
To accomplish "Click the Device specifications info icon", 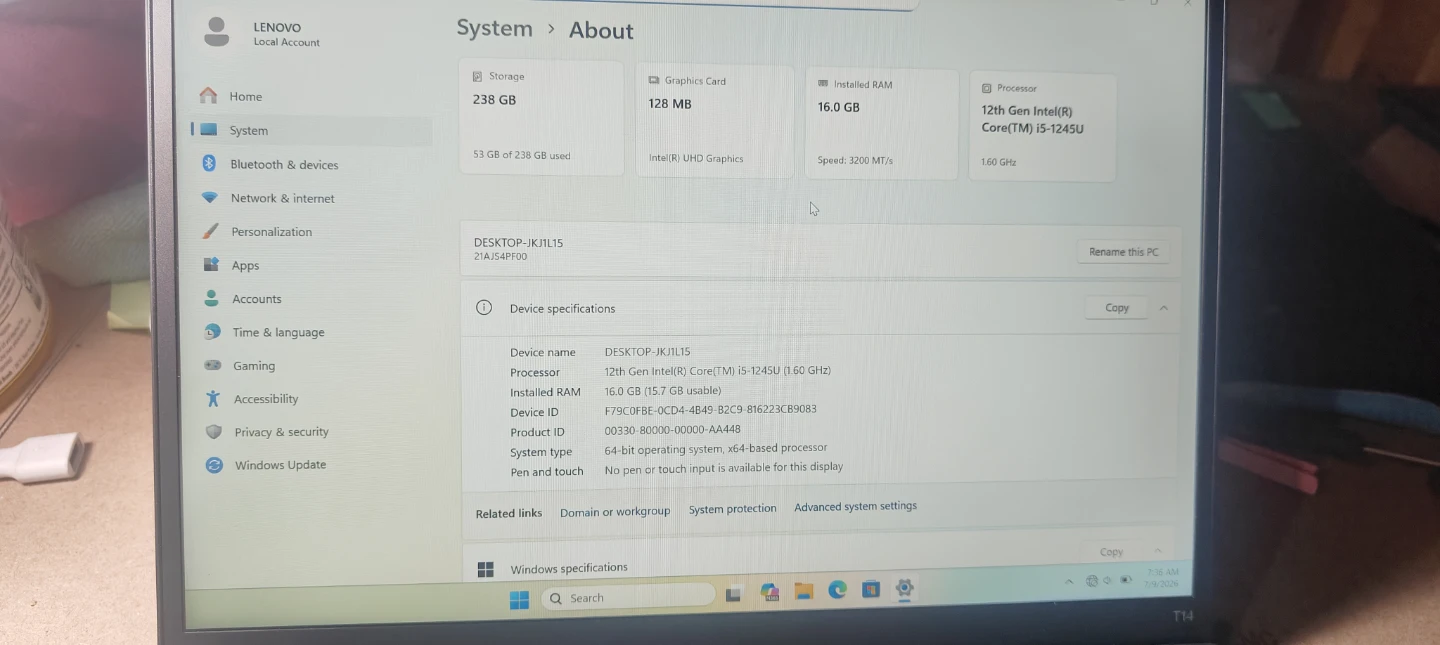I will pos(484,307).
